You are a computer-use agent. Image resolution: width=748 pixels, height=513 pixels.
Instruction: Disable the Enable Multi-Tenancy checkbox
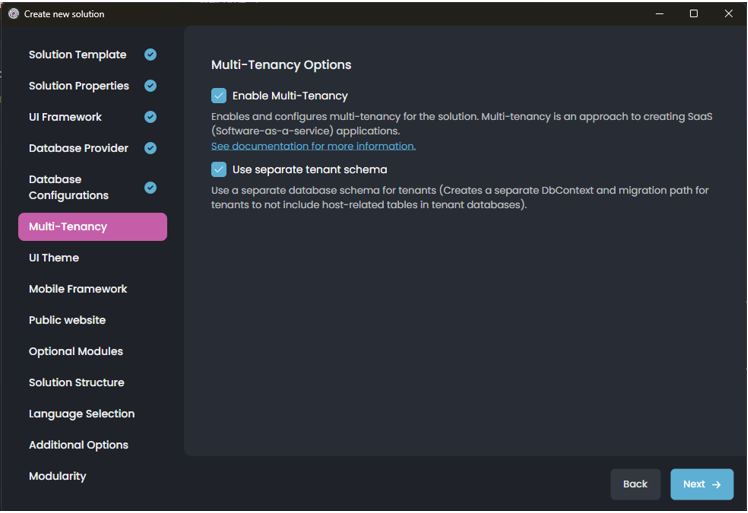[x=219, y=96]
